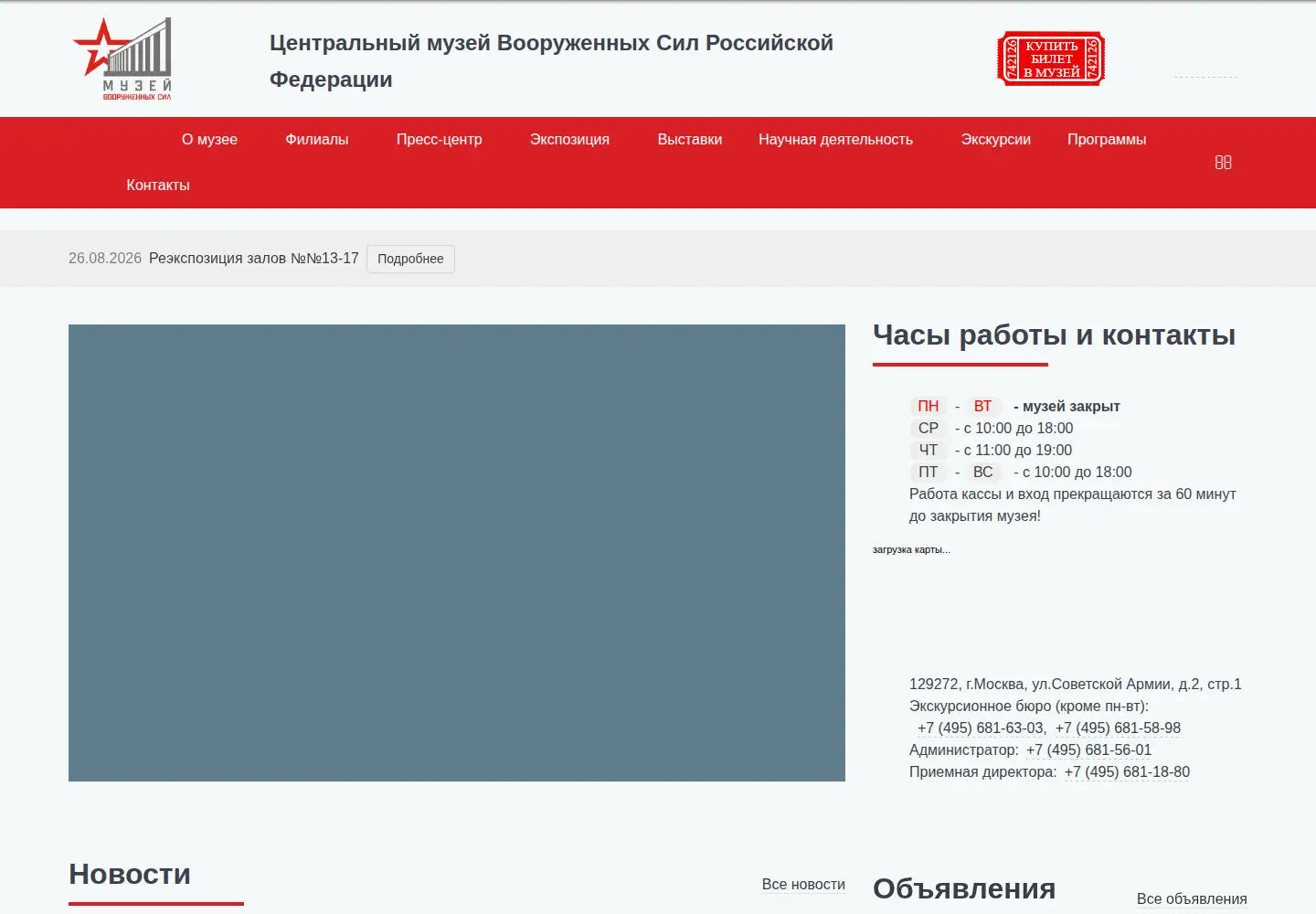Click the СР day badge
The height and width of the screenshot is (914, 1316).
[x=929, y=429]
